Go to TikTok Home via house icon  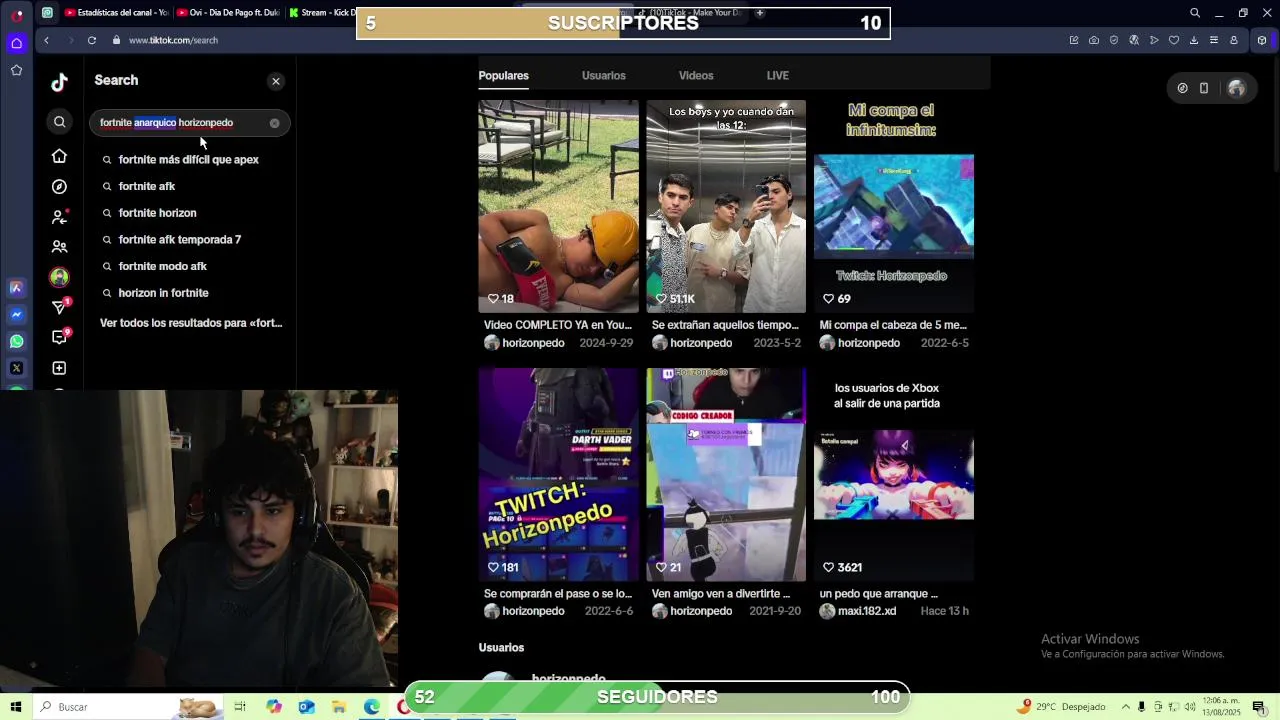coord(59,156)
